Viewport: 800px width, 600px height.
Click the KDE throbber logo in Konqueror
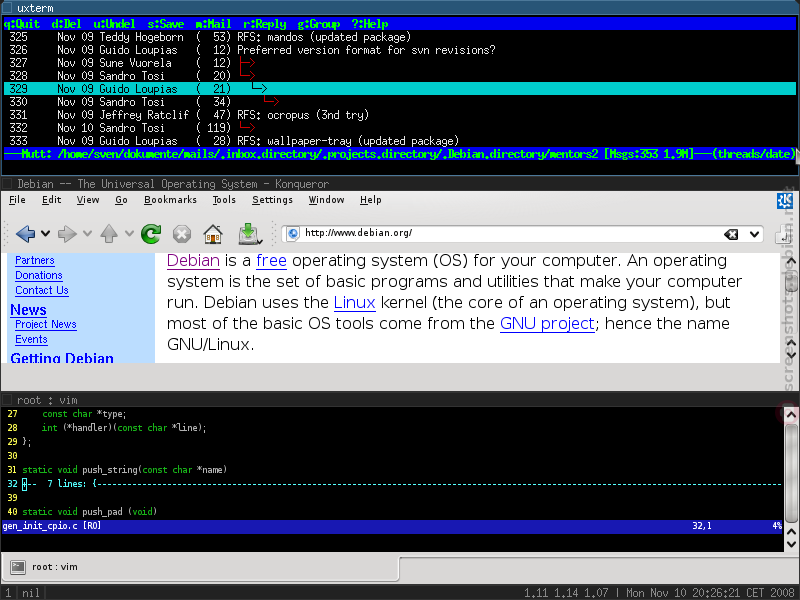785,201
